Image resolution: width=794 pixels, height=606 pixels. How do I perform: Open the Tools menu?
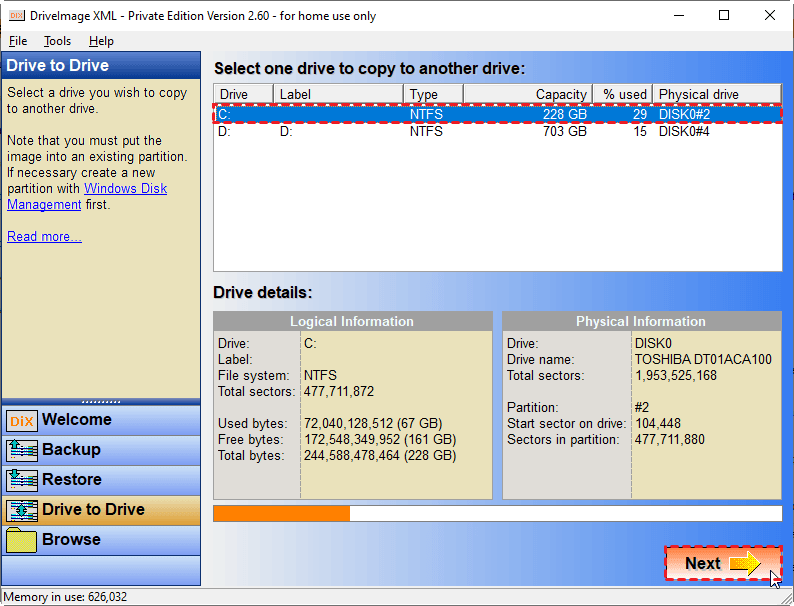57,41
